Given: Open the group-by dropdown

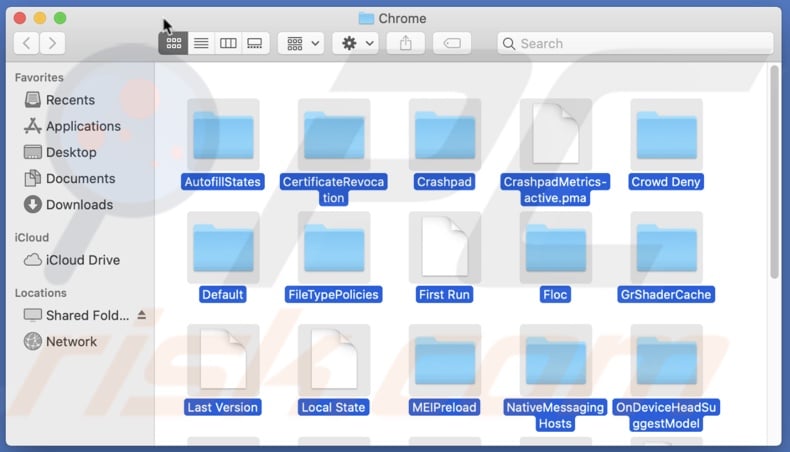Looking at the screenshot, I should 301,43.
